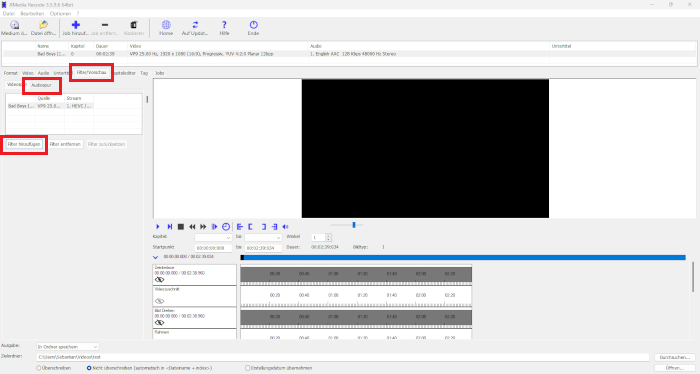Click the 'Job hinzufügen' plus icon
The height and width of the screenshot is (374, 700).
coord(75,25)
